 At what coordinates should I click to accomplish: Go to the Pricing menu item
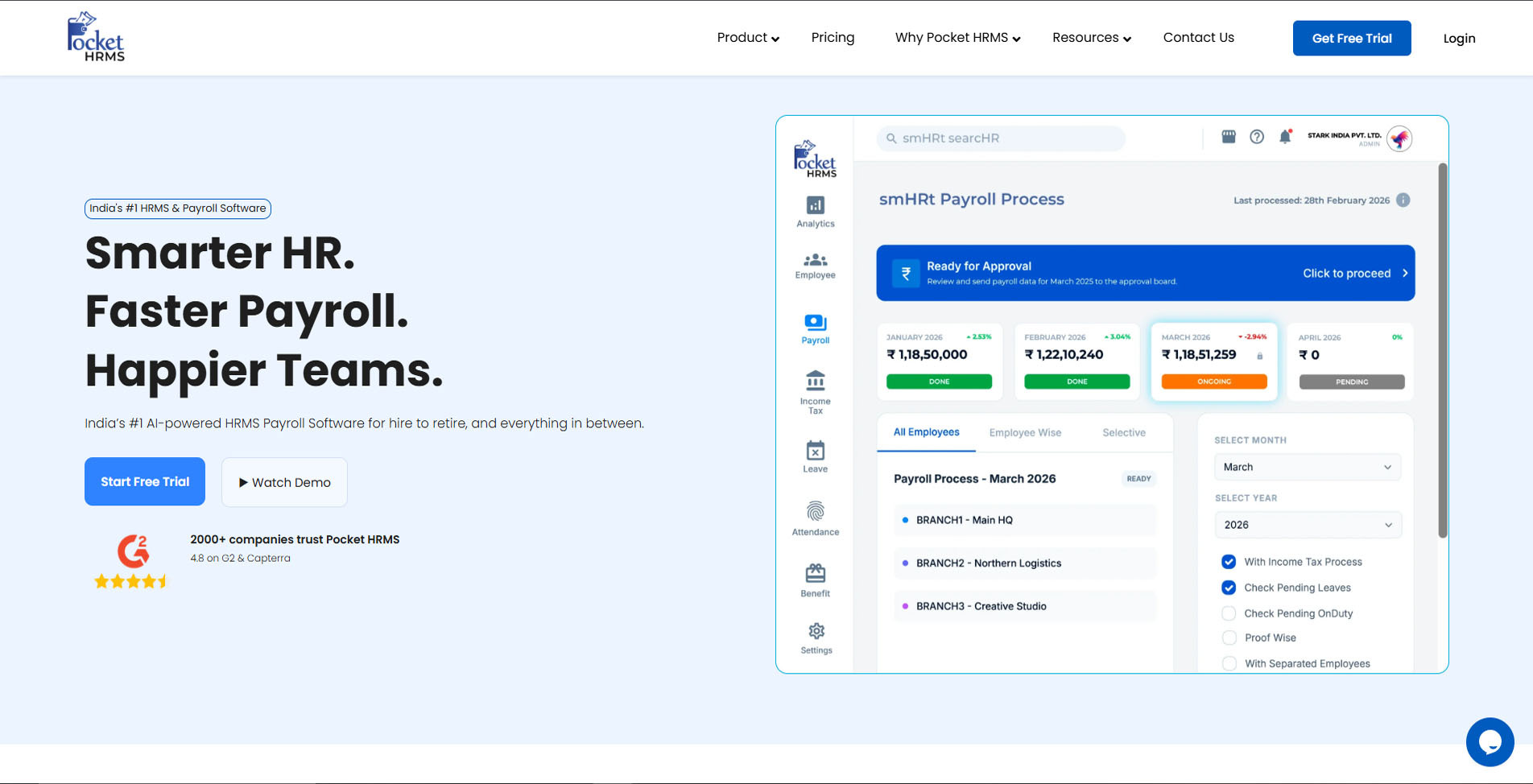(833, 38)
